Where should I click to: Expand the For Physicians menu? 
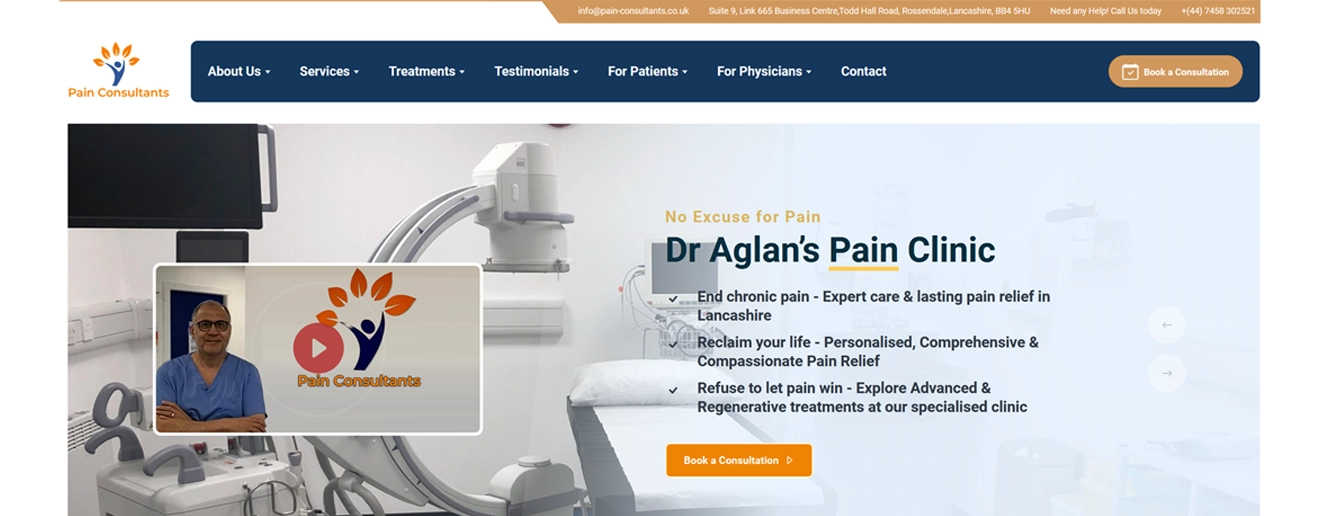[x=764, y=71]
